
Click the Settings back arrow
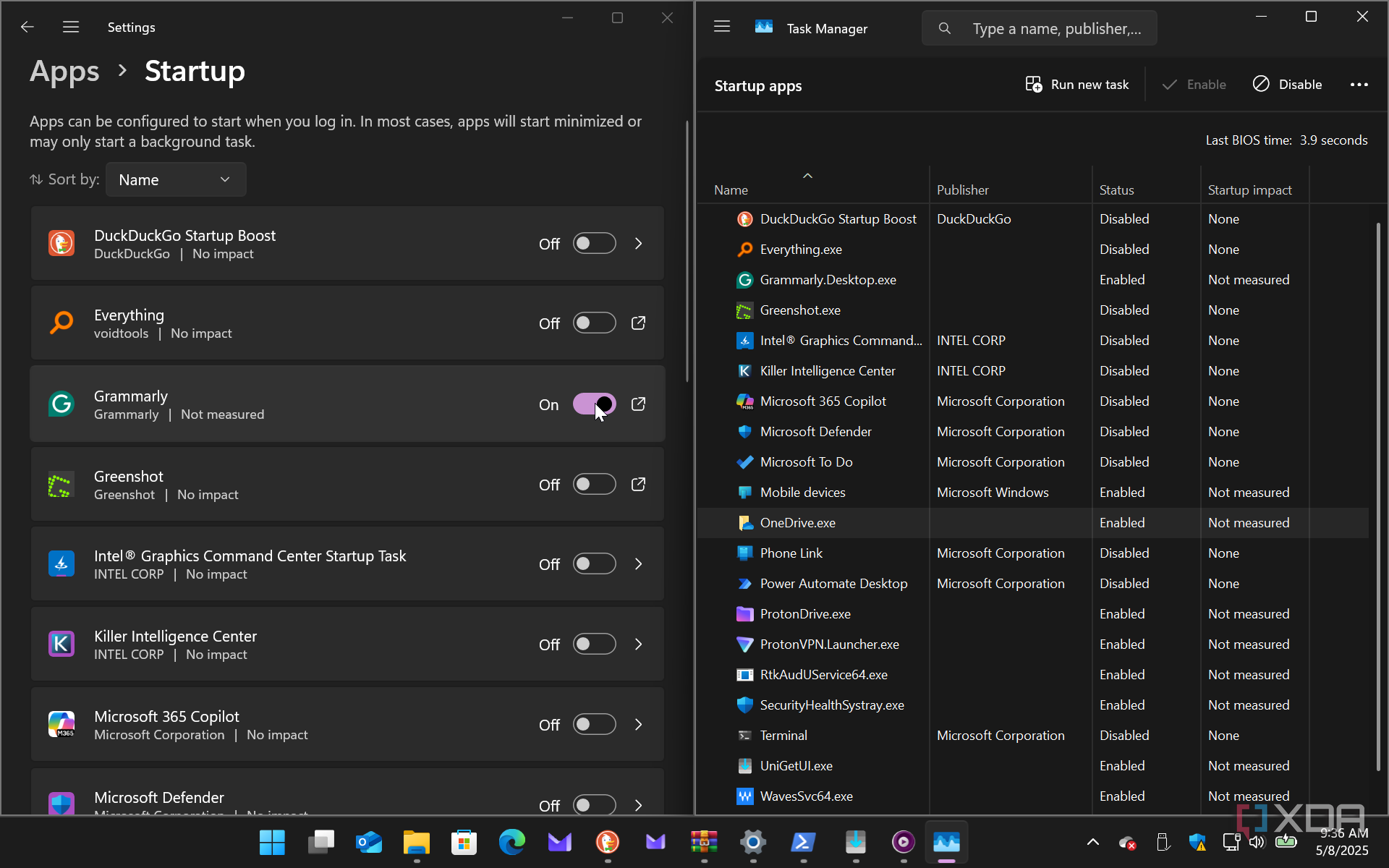point(27,27)
